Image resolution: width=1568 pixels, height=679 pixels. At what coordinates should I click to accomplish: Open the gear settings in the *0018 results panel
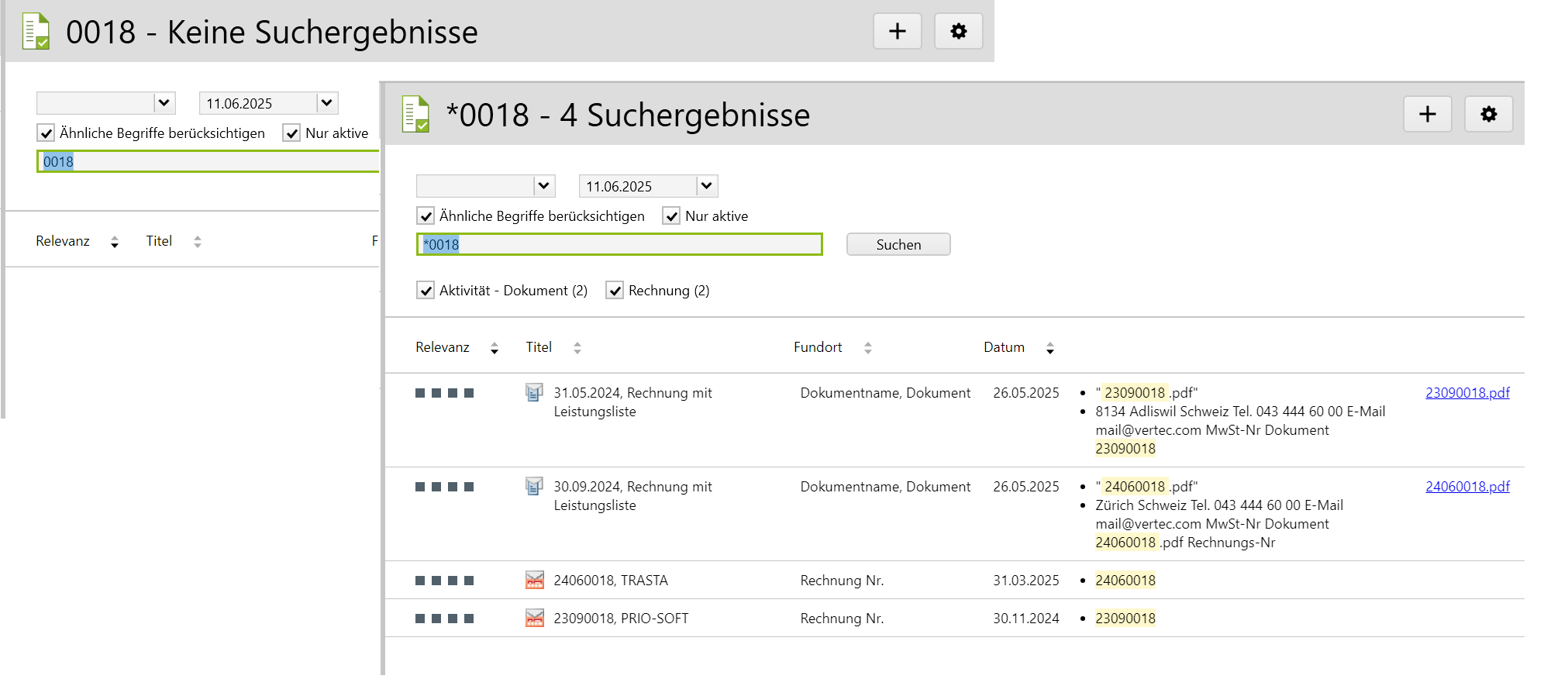(x=1488, y=115)
